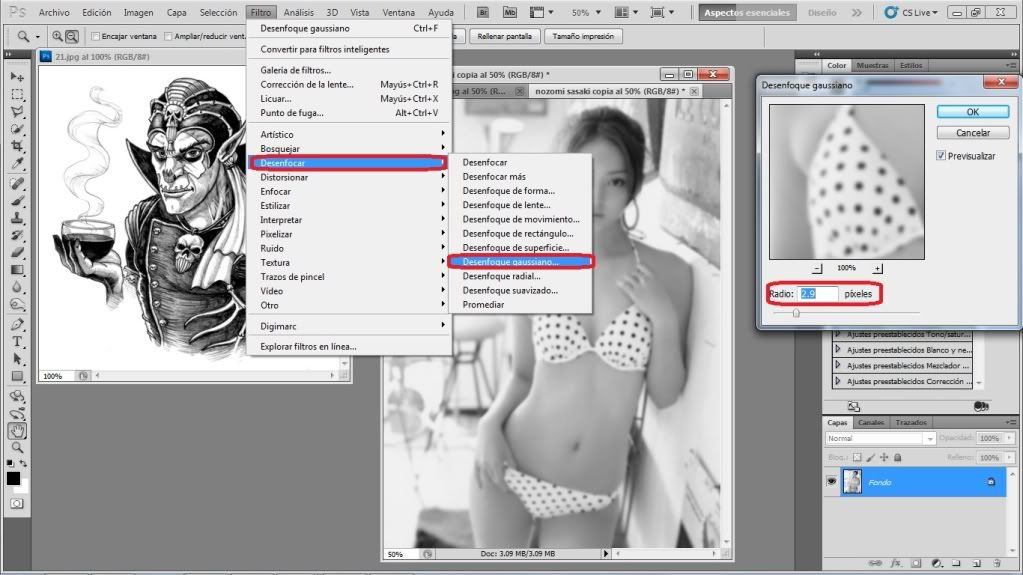Viewport: 1023px width, 575px height.
Task: Open the Relleno value dropdown
Action: (x=1010, y=458)
